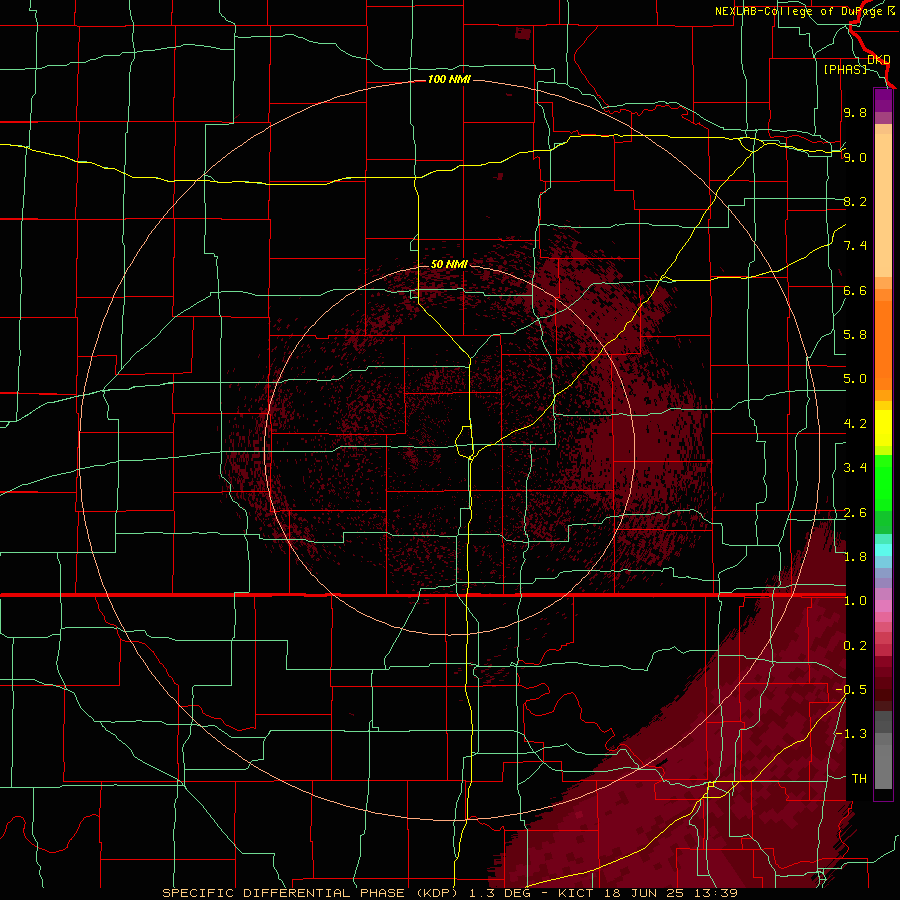This screenshot has width=900, height=900.
Task: Click the -1.3 value on color scale
Action: pyautogui.click(x=851, y=734)
